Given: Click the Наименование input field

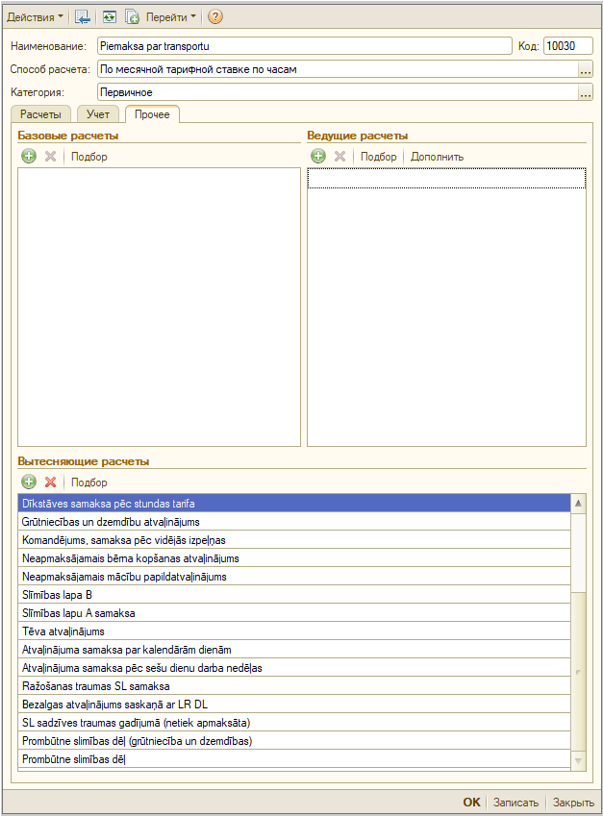Looking at the screenshot, I should click(304, 46).
